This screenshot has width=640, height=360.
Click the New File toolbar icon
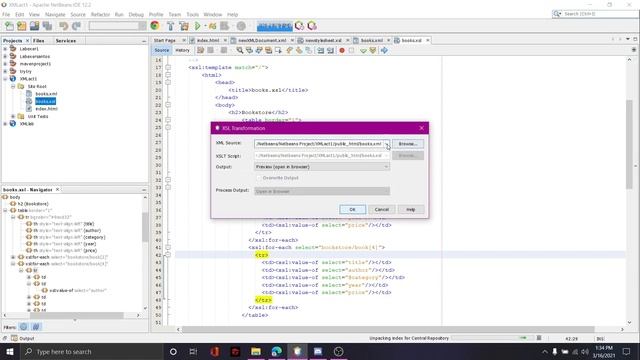click(x=9, y=26)
